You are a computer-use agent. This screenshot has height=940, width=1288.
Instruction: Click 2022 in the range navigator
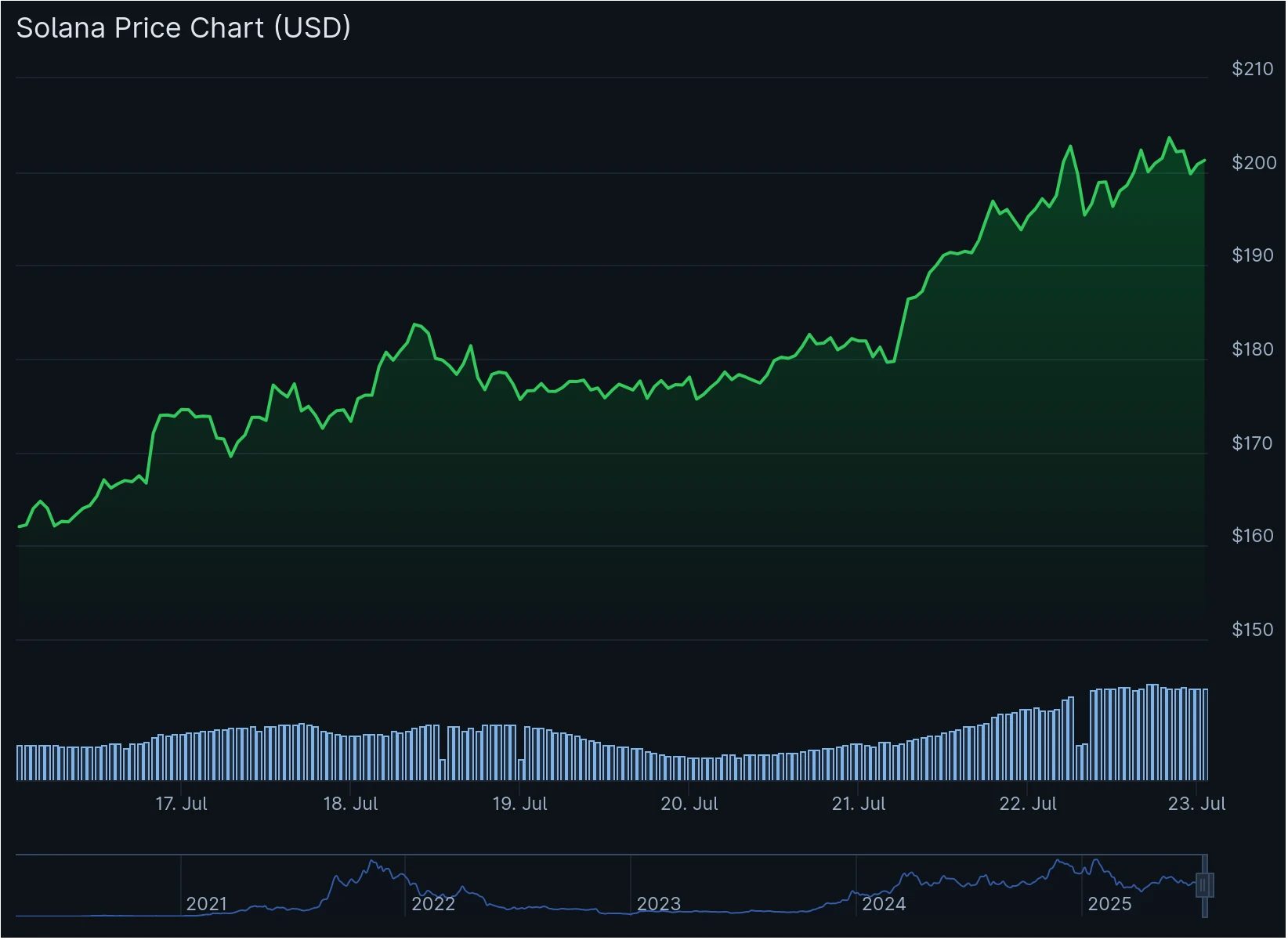[x=433, y=904]
